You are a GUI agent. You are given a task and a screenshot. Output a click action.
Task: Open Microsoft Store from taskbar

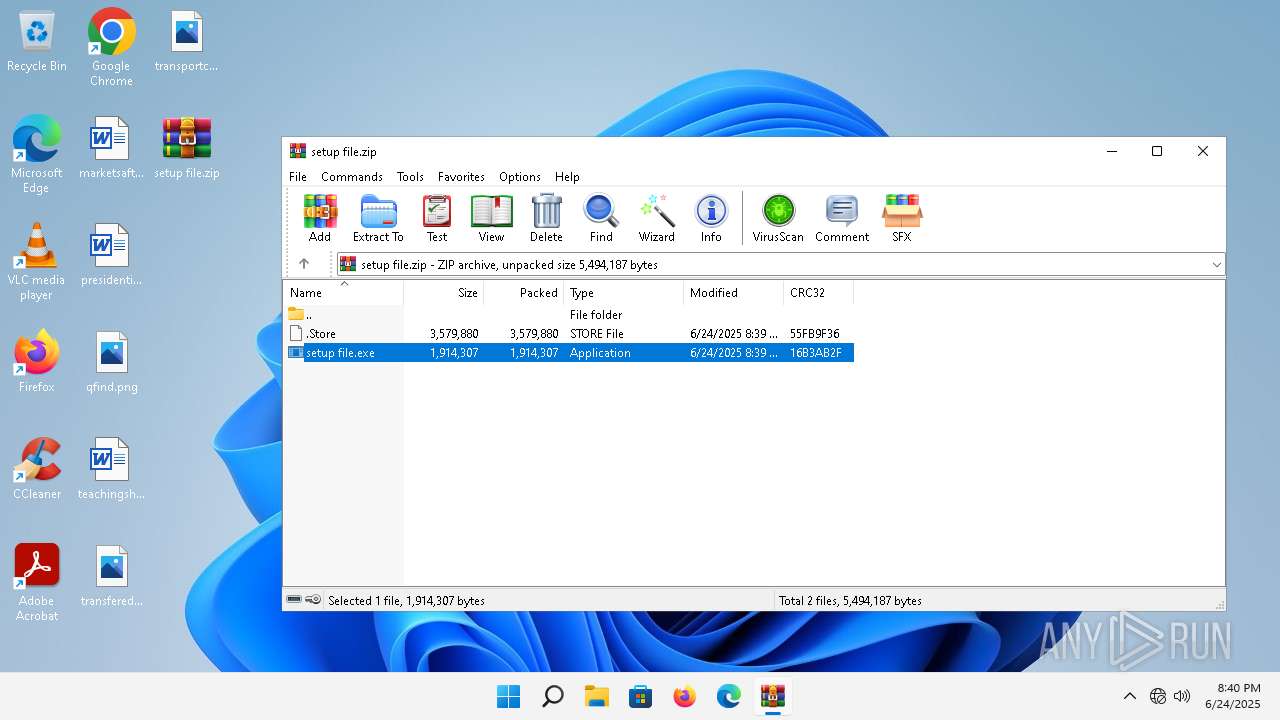(x=640, y=696)
